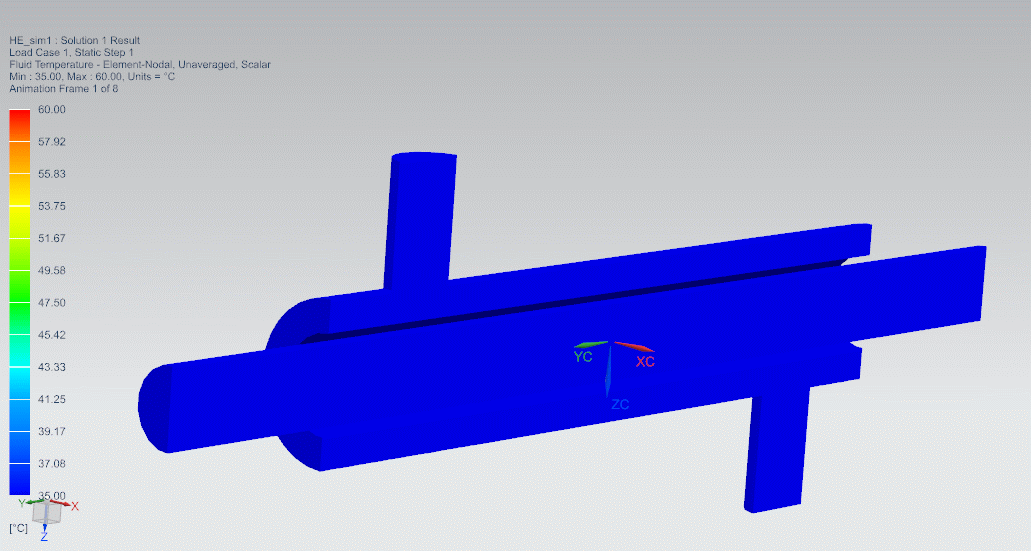The width and height of the screenshot is (1031, 551).
Task: Click the 'Fluid Temperature - Element-Nodal' result line
Action: (139, 64)
